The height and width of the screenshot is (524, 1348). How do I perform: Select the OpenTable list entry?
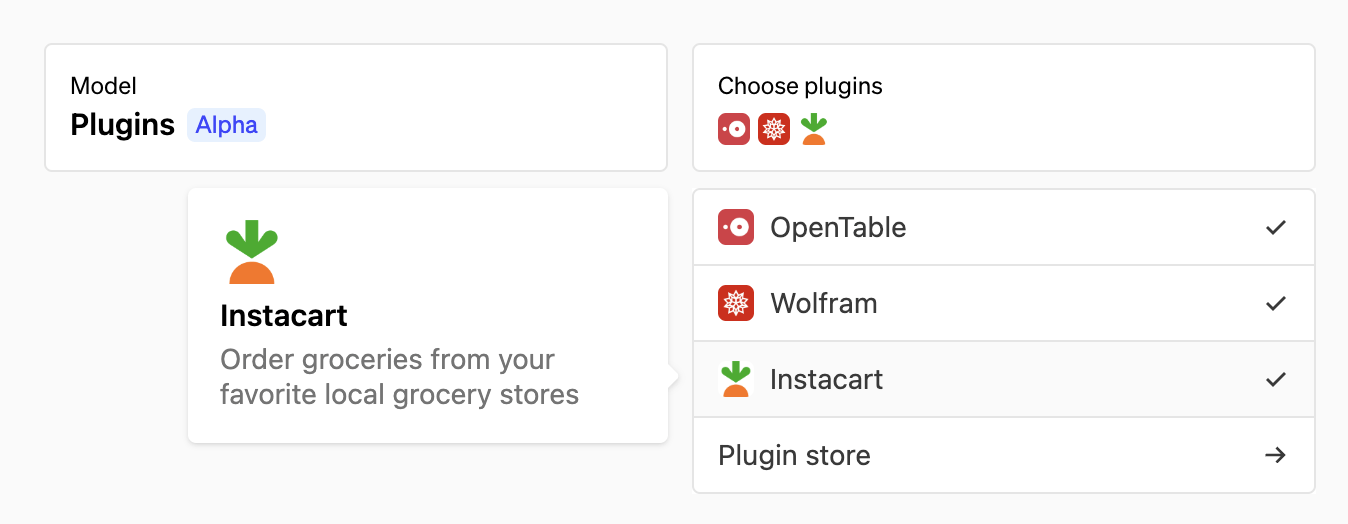(838, 227)
